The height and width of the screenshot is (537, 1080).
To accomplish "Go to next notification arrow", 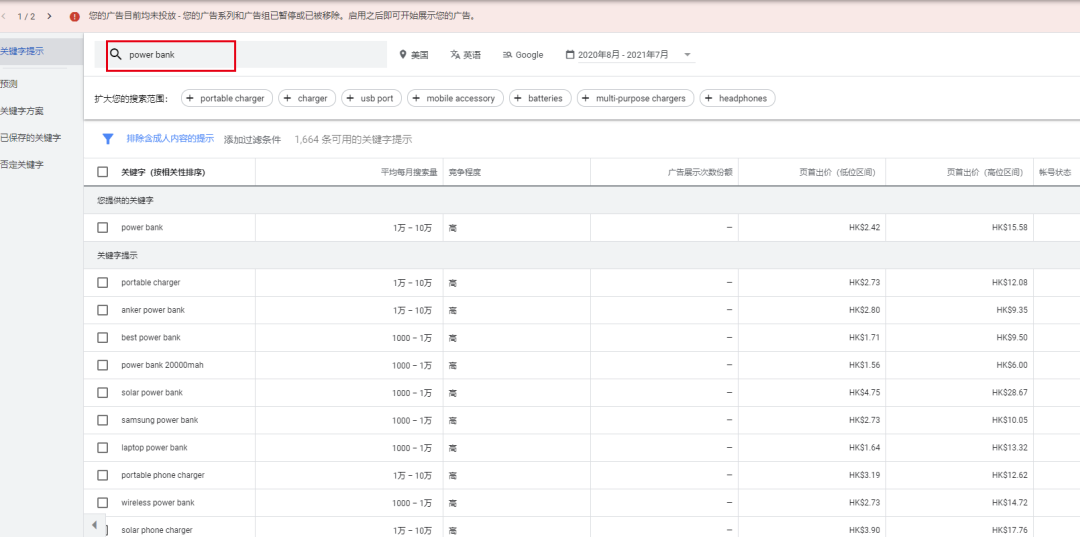I will 49,16.
